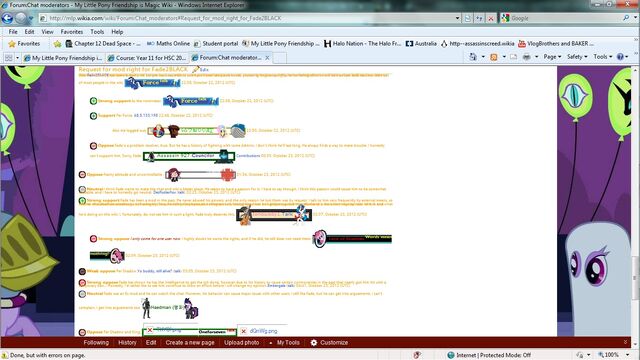Switch to Course: Year 11 for HSC tab

[147, 58]
